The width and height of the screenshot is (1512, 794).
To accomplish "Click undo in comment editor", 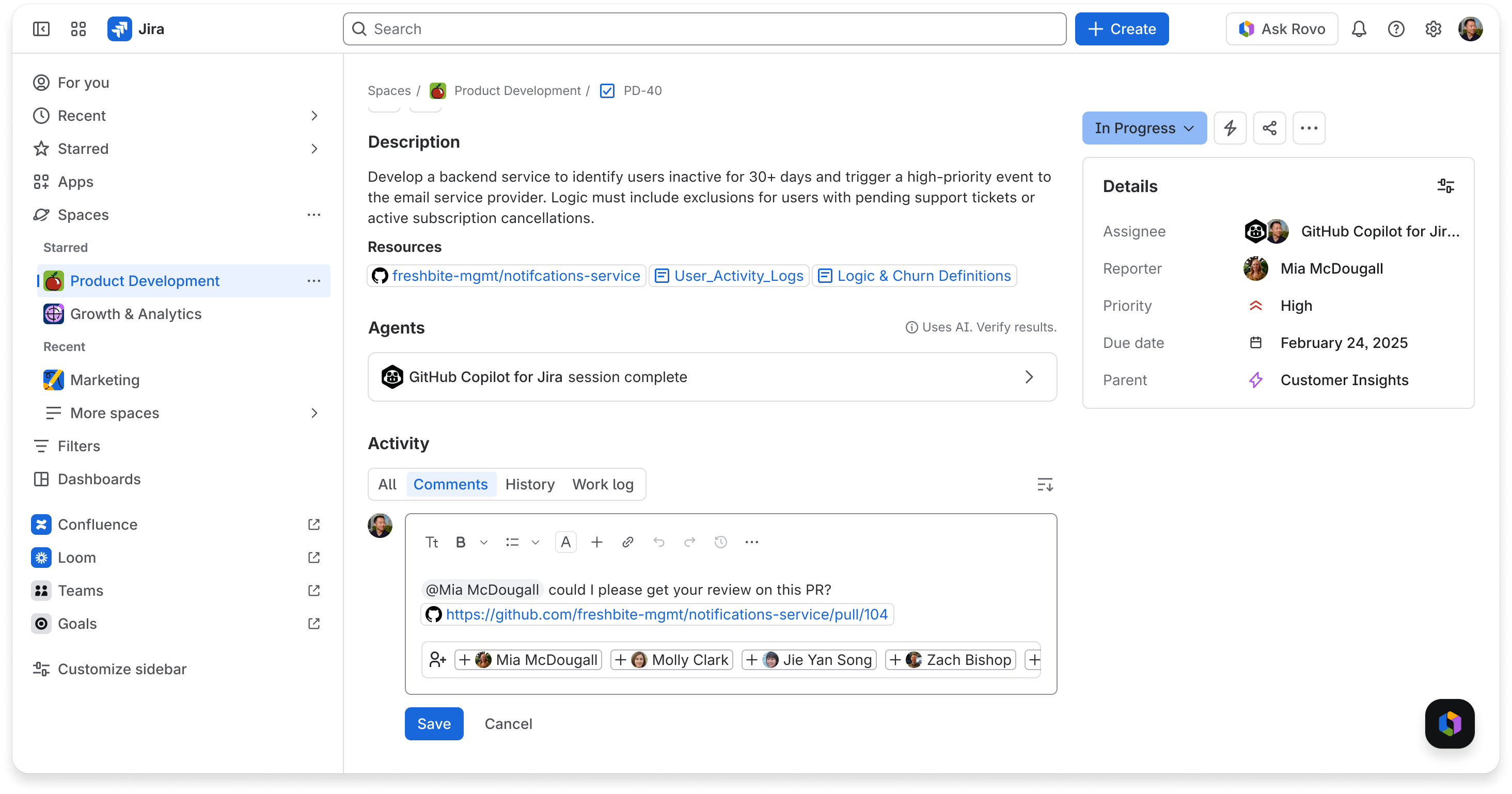I will coord(658,542).
